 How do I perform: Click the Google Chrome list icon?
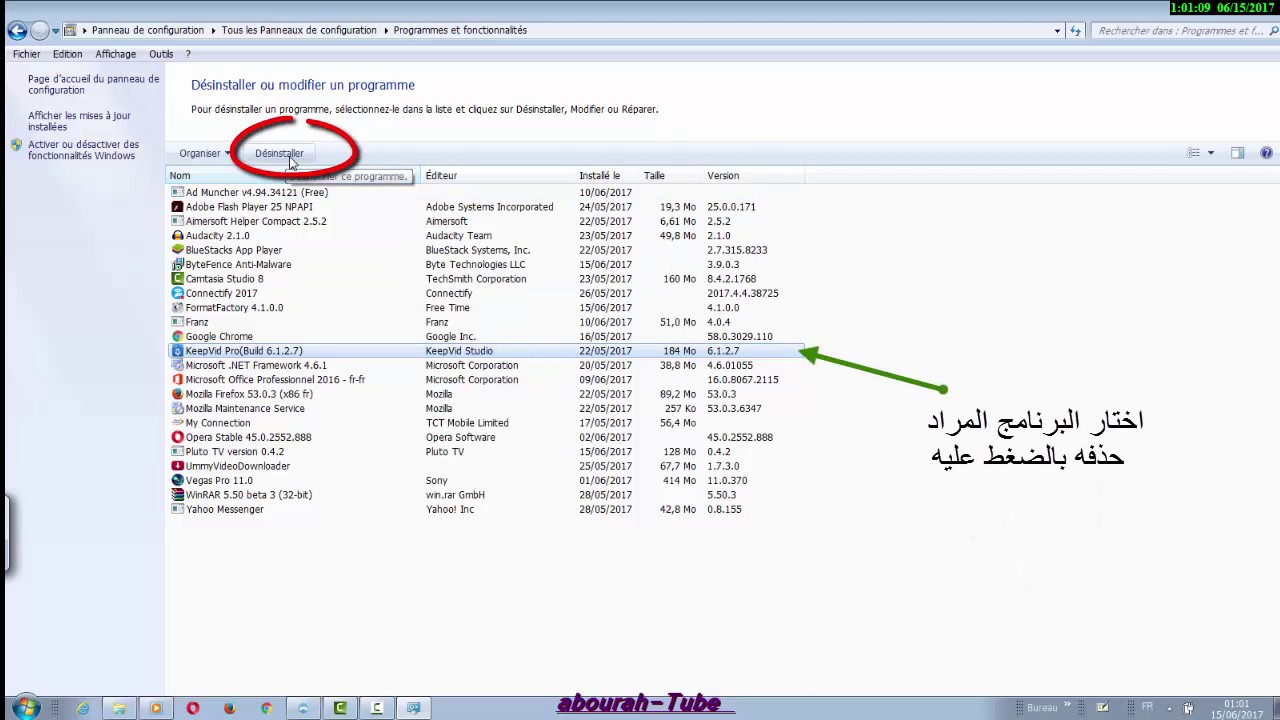tap(177, 337)
